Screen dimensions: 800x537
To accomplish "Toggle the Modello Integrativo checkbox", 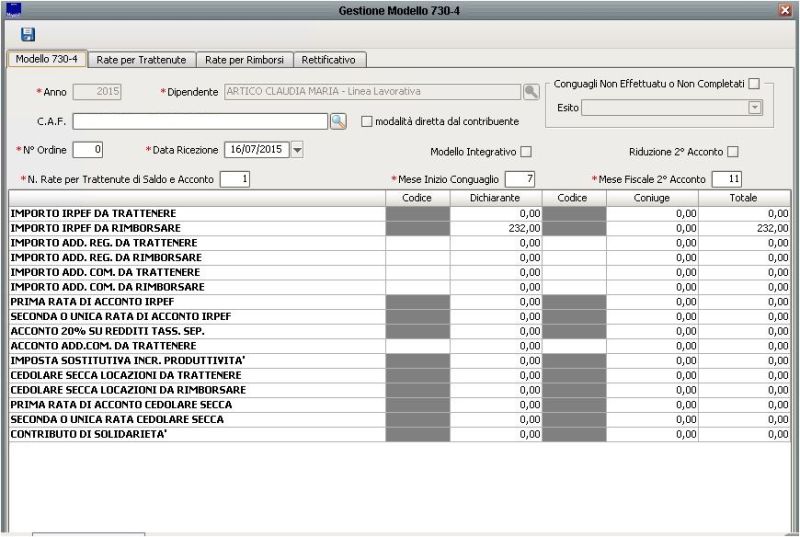I will 526,152.
